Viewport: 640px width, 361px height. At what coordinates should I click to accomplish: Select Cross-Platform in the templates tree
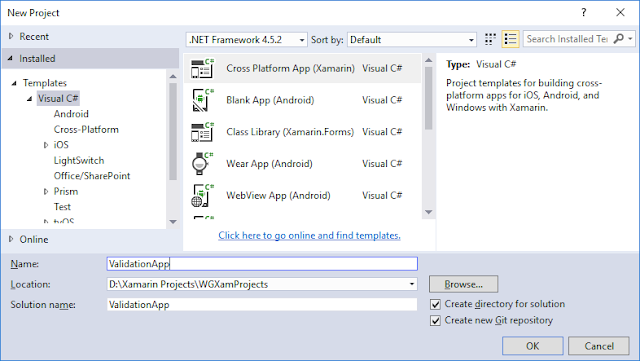pyautogui.click(x=86, y=129)
